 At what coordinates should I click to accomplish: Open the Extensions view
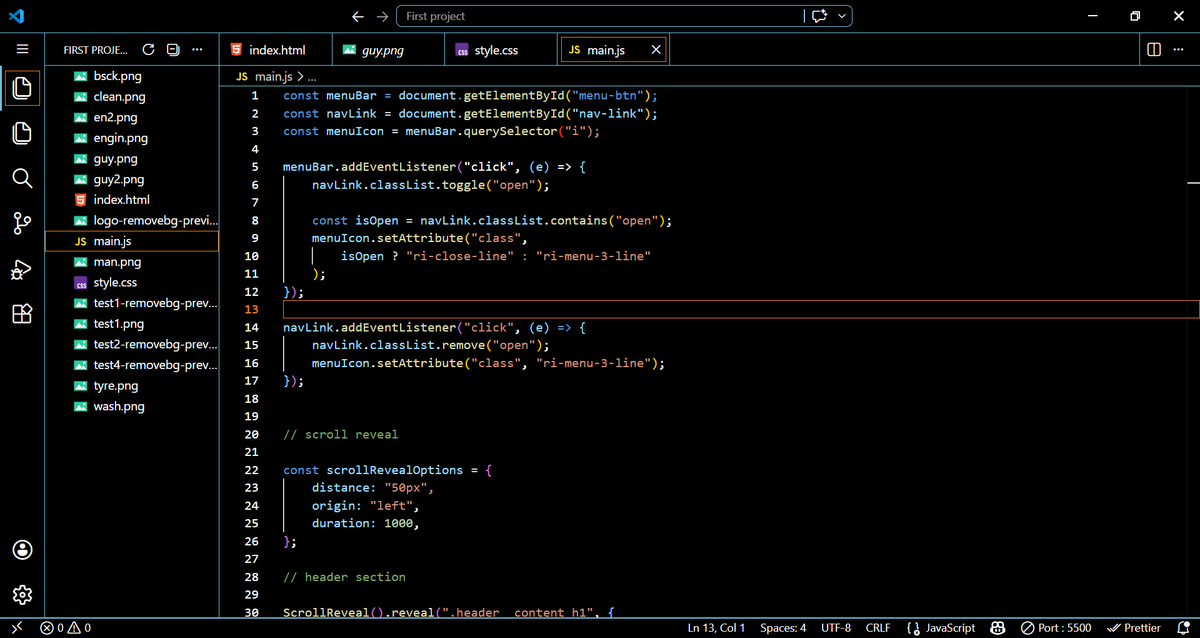click(x=22, y=315)
